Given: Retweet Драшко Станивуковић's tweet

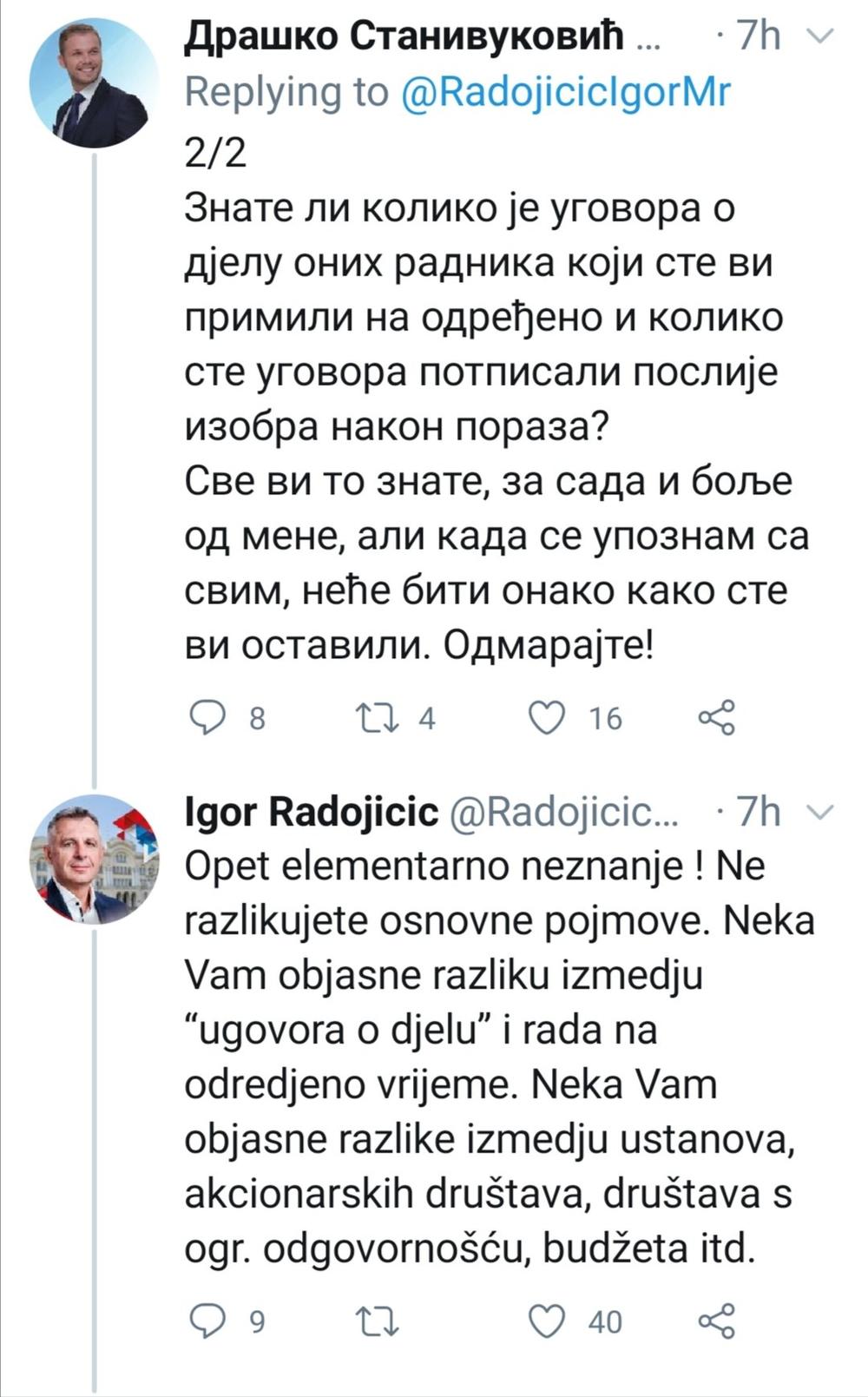Looking at the screenshot, I should click(x=378, y=718).
